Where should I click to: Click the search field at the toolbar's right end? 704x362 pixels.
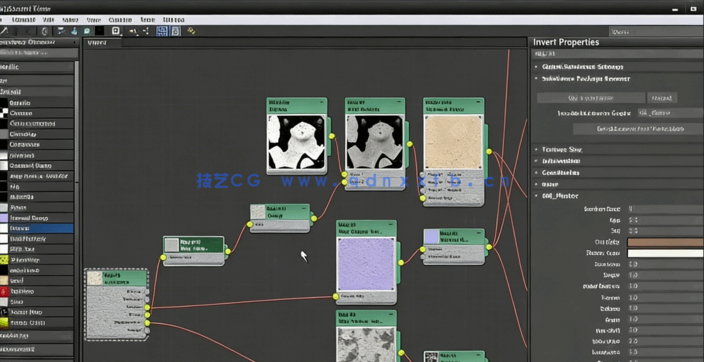(x=656, y=31)
